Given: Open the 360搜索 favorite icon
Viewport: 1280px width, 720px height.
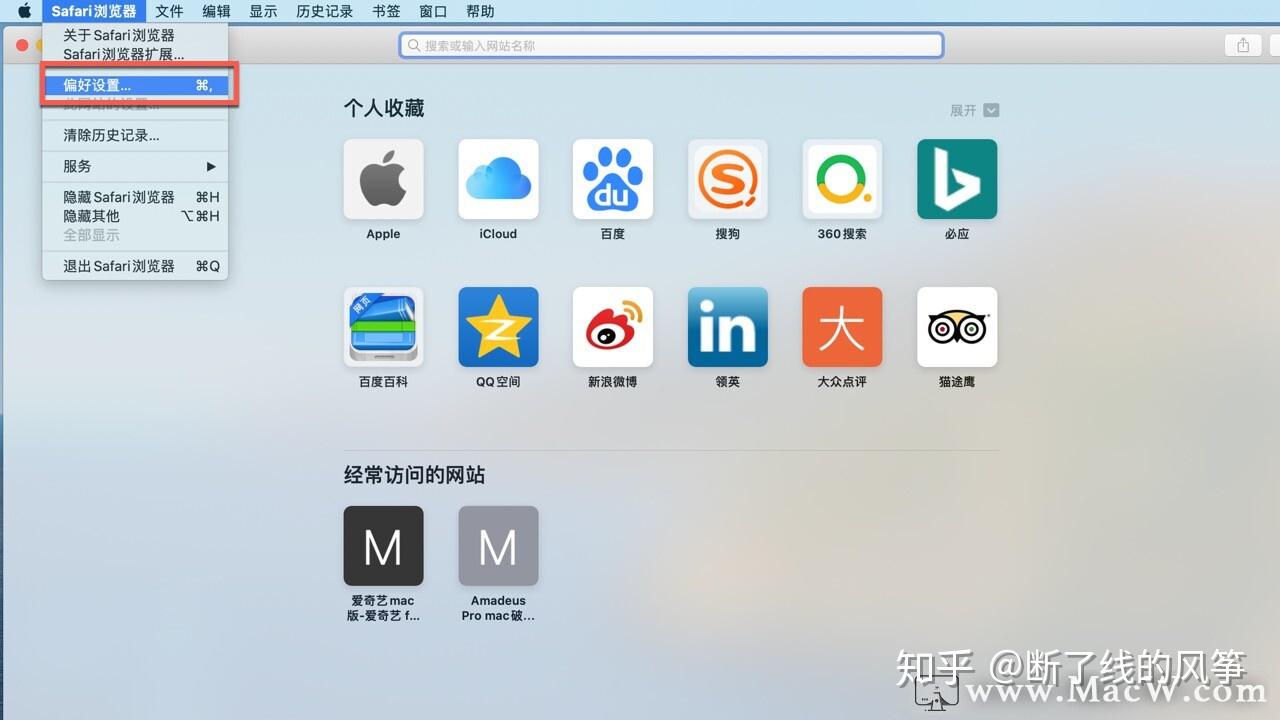Looking at the screenshot, I should 842,178.
